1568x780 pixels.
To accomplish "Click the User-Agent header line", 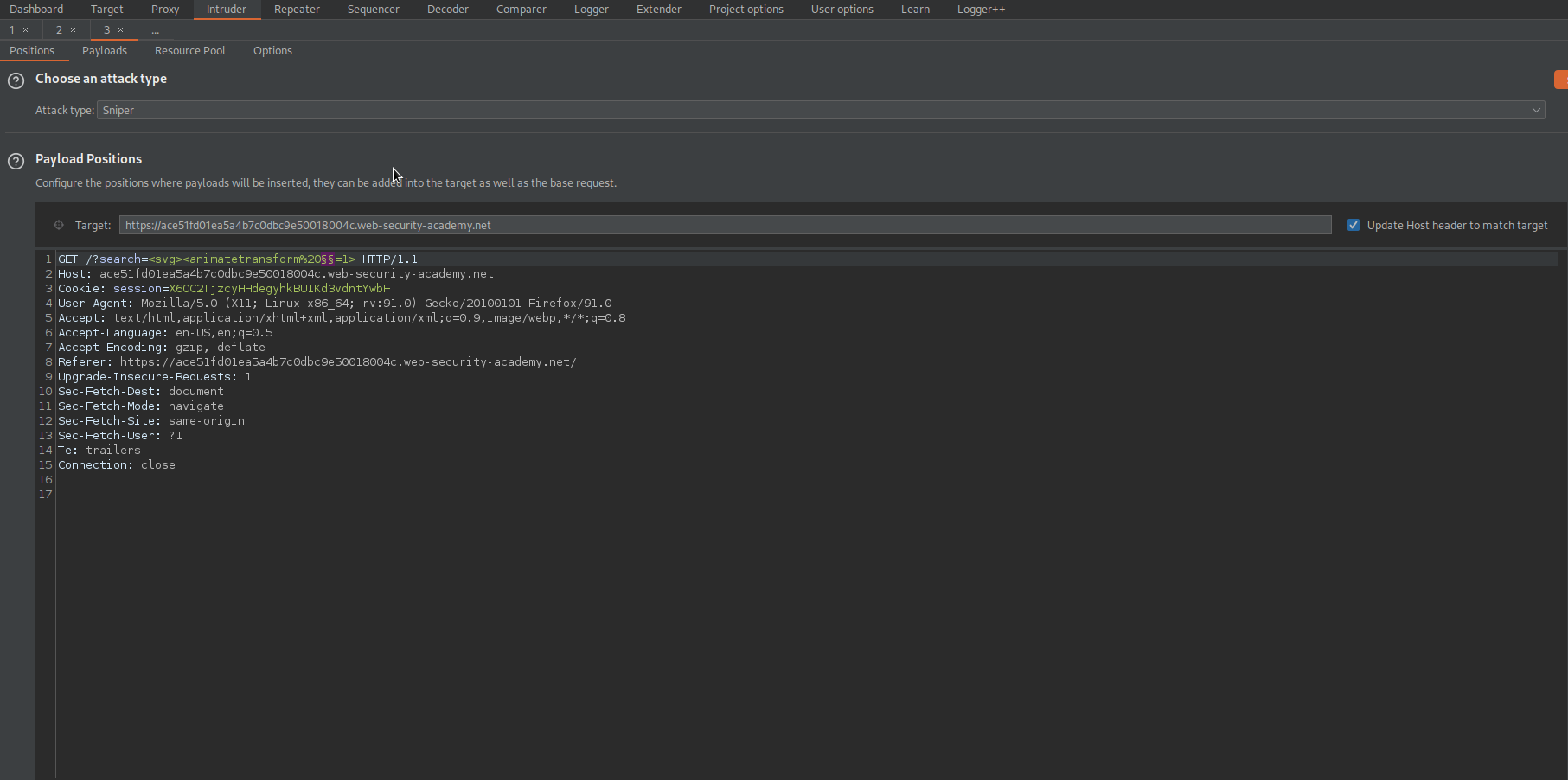I will click(335, 304).
